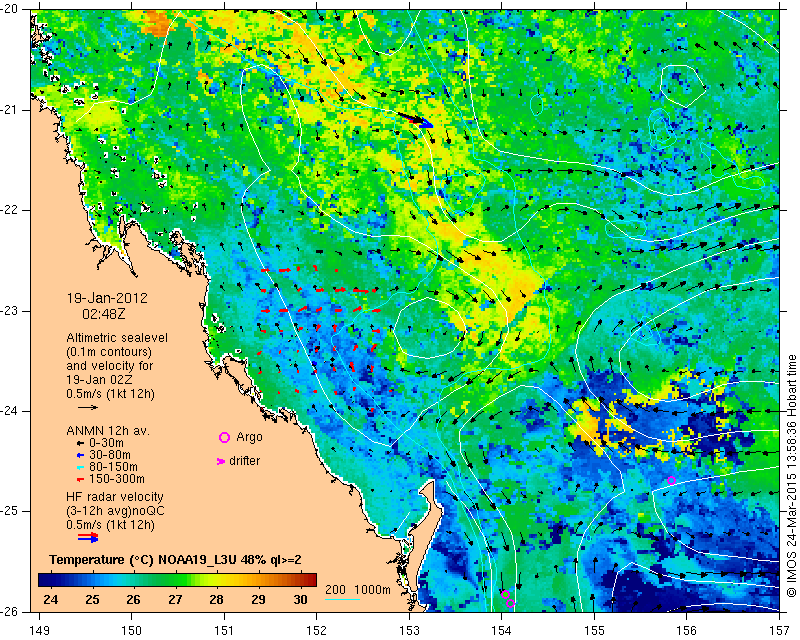The image size is (800, 640).
Task: Click the time text 02:48Z
Action: point(104,314)
